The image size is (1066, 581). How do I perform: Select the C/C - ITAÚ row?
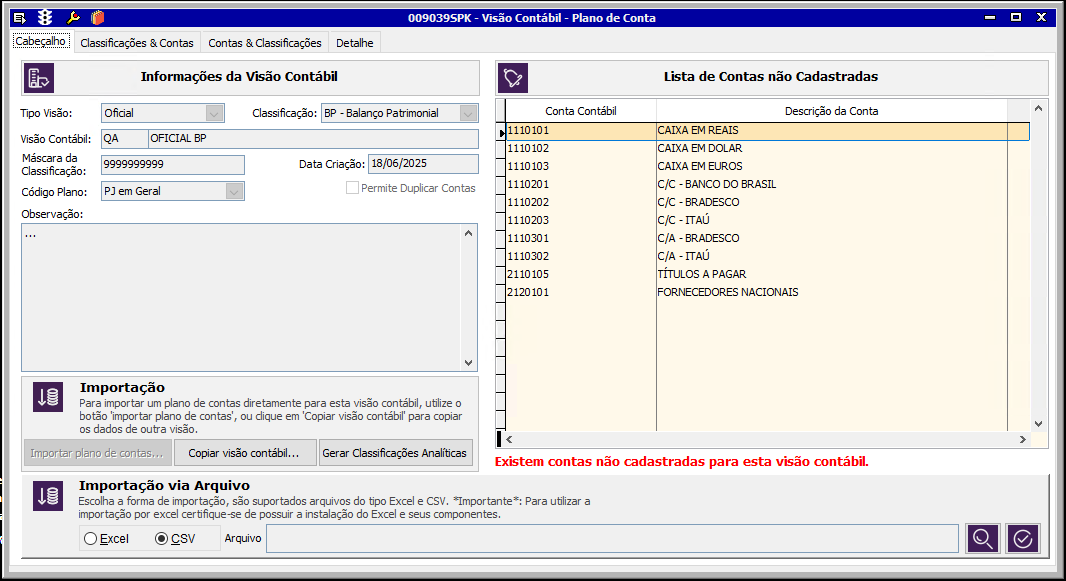[x=768, y=220]
